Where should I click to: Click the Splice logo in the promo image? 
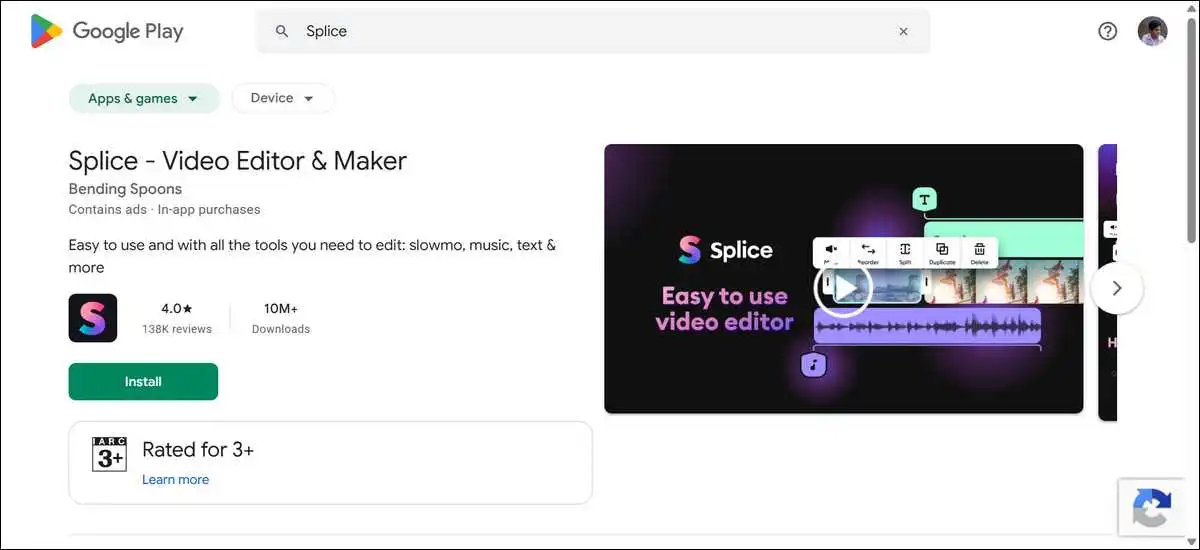click(725, 250)
